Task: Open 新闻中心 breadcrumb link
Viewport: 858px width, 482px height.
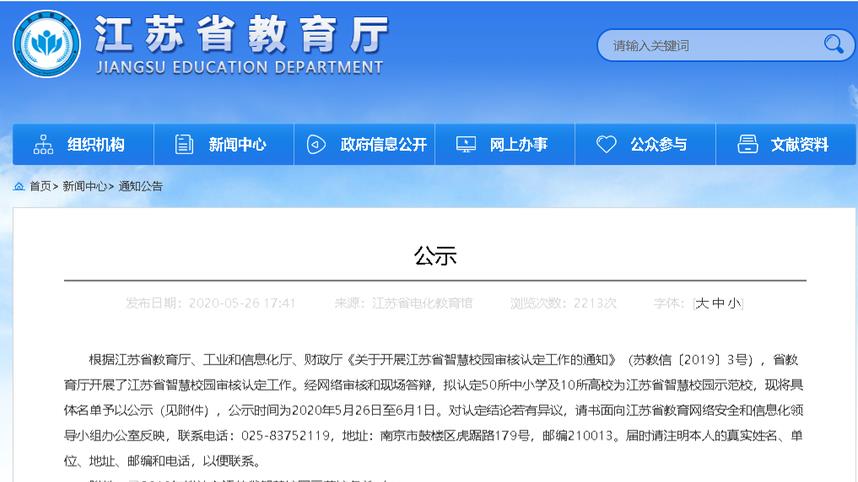Action: (x=84, y=186)
